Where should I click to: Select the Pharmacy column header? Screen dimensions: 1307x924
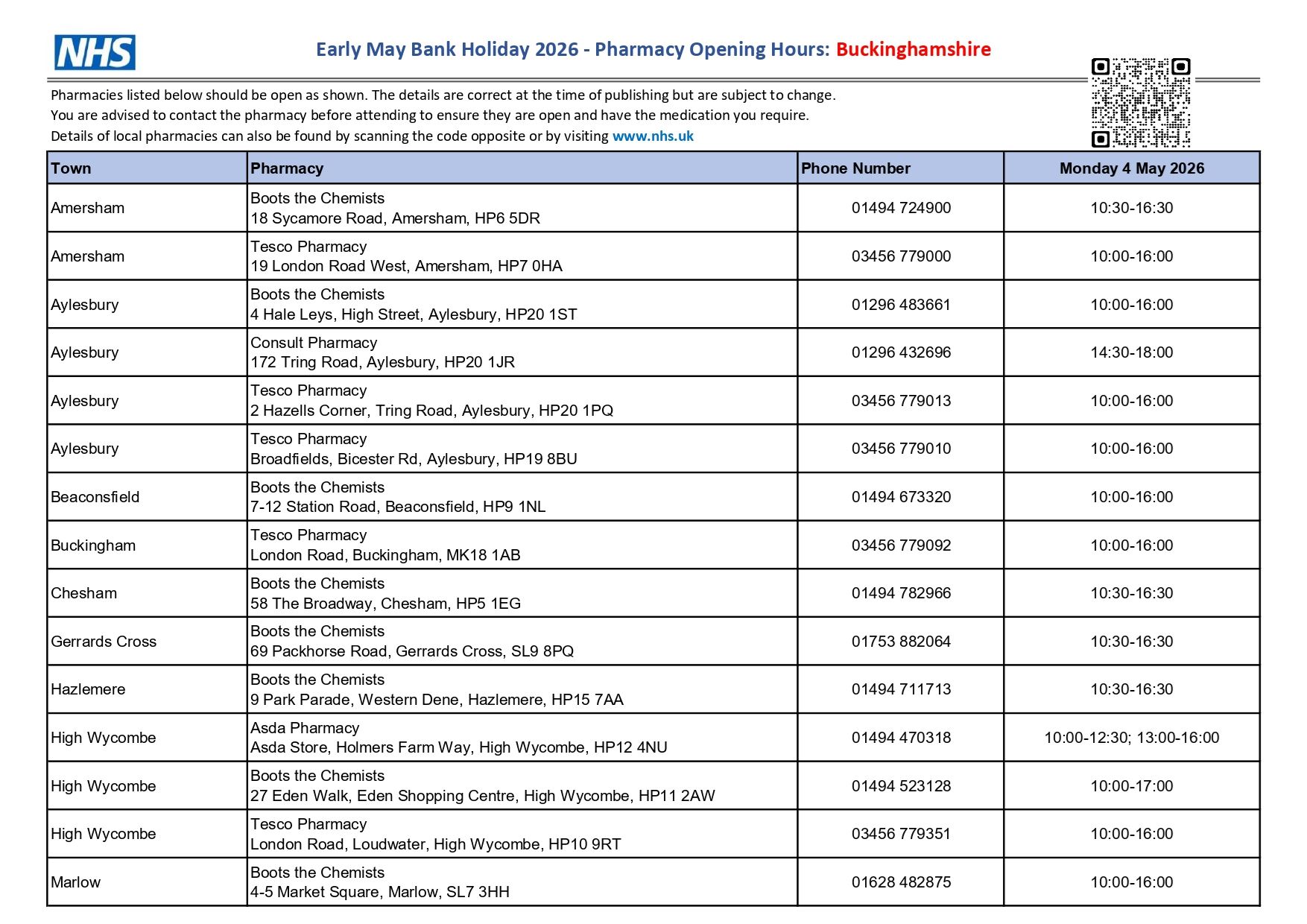click(x=522, y=168)
